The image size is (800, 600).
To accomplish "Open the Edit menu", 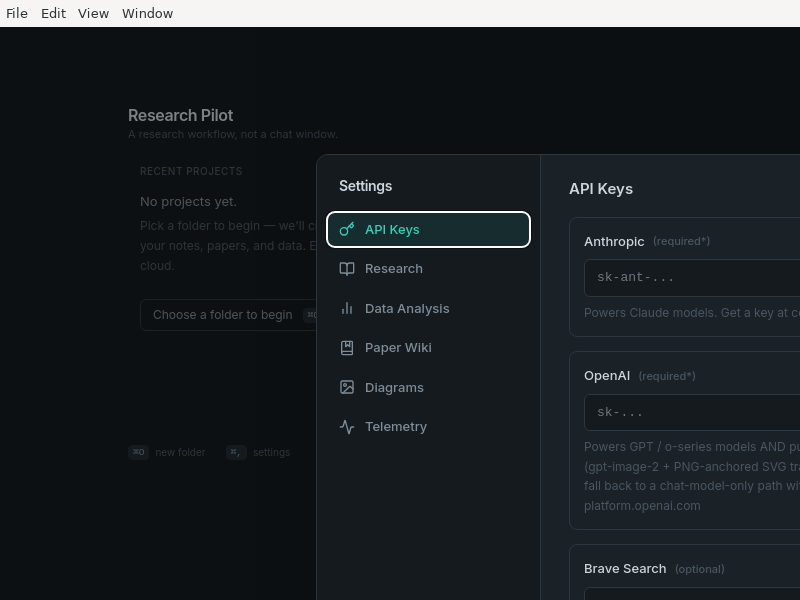I will [x=54, y=13].
